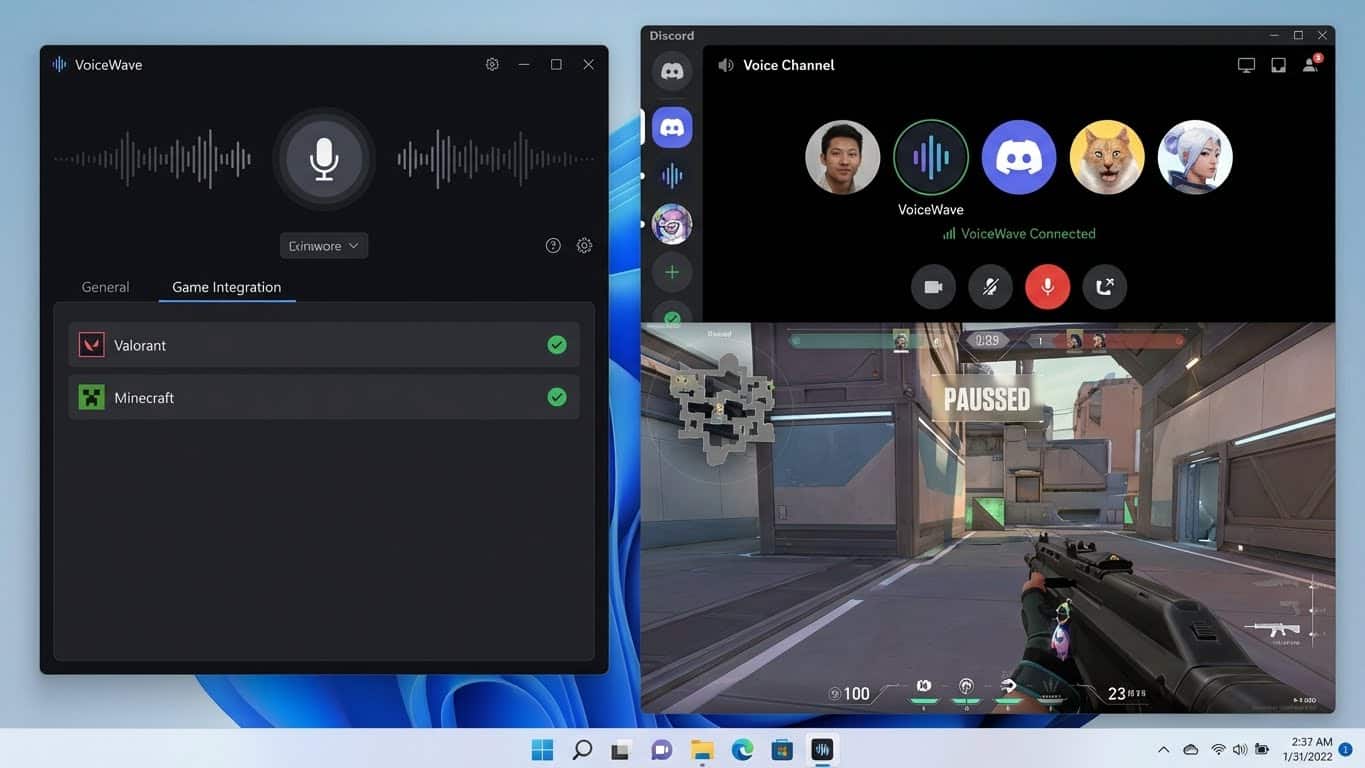Click the battery tray icon
The image size is (1365, 768).
[1263, 749]
